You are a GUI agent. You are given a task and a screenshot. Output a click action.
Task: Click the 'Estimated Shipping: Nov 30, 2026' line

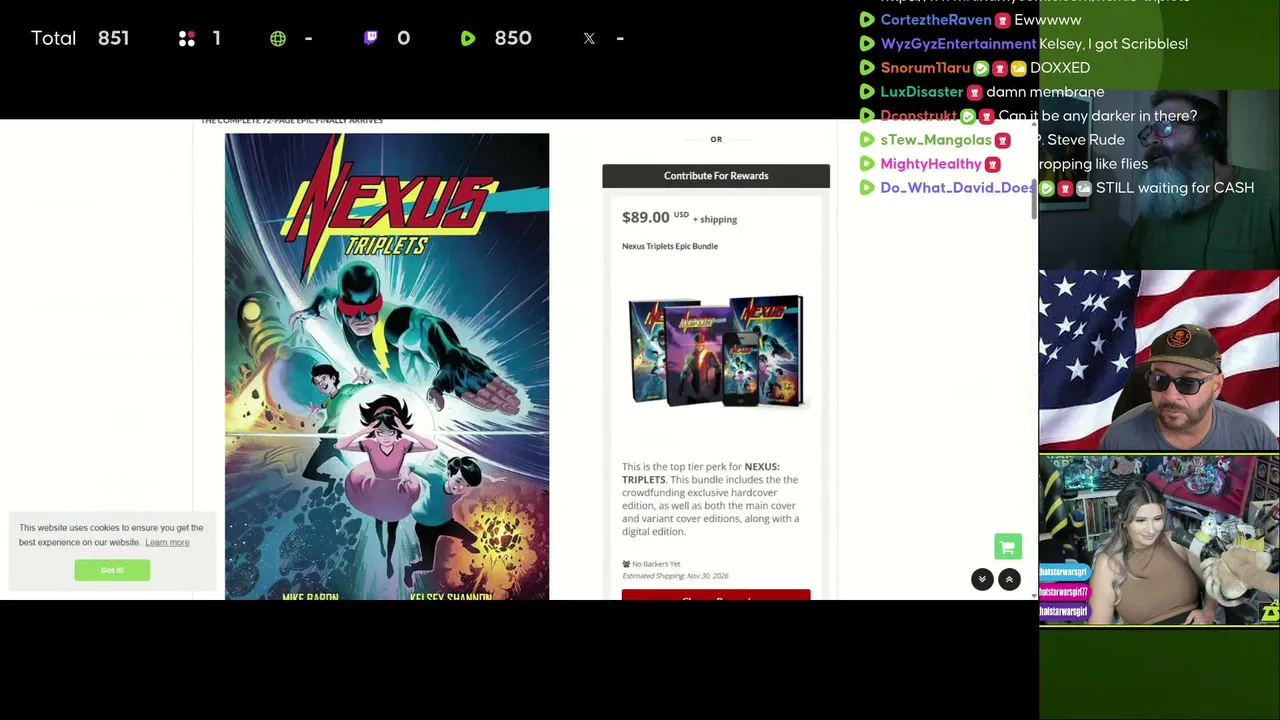(675, 576)
